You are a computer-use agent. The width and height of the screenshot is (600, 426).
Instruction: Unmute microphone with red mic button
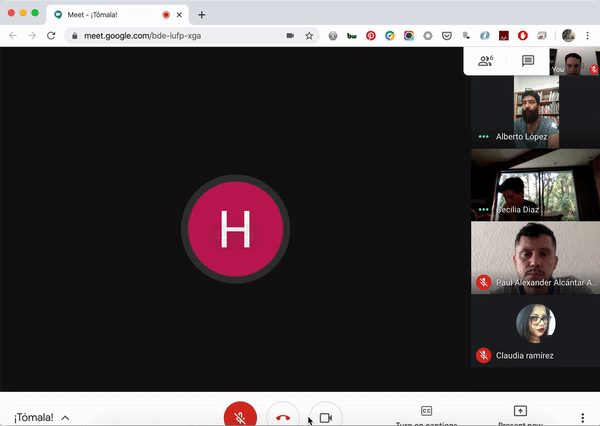click(x=240, y=416)
